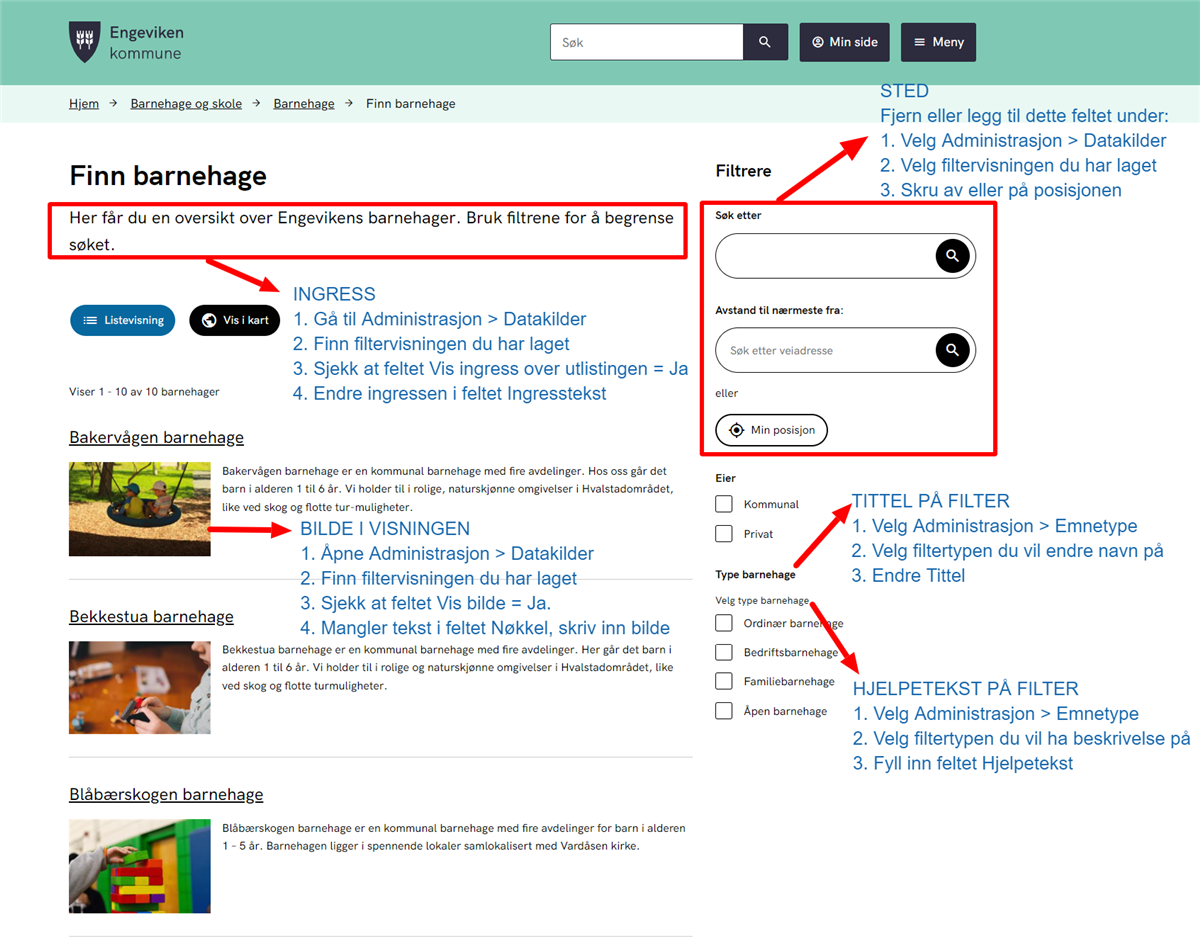
Task: Focus the 'Søk etter veiadresse' input field
Action: [x=825, y=350]
